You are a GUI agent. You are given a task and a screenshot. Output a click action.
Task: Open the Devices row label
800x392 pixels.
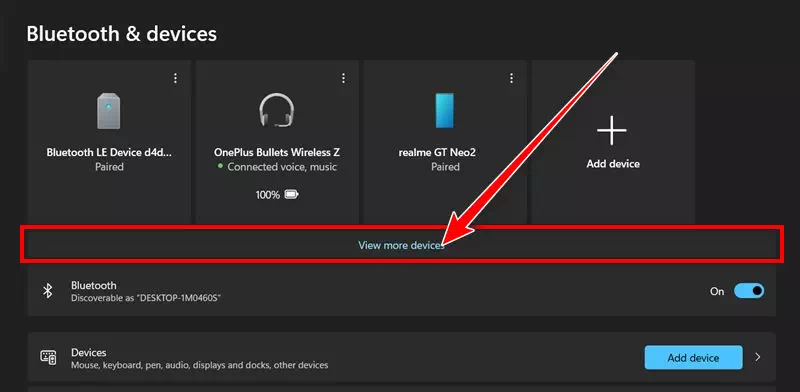click(89, 353)
